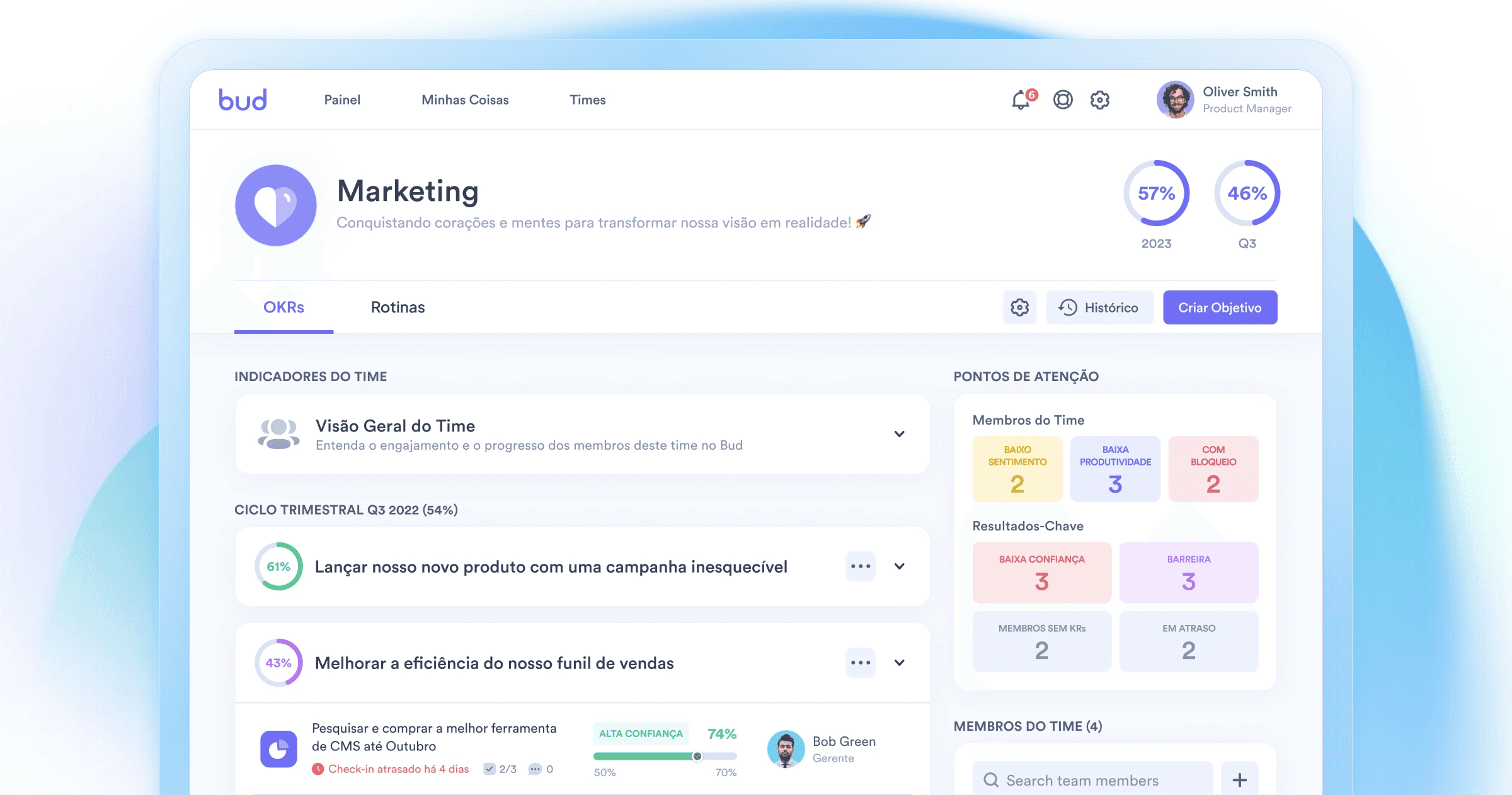Open the Histórico panel
The height and width of the screenshot is (795, 1512).
[1099, 307]
